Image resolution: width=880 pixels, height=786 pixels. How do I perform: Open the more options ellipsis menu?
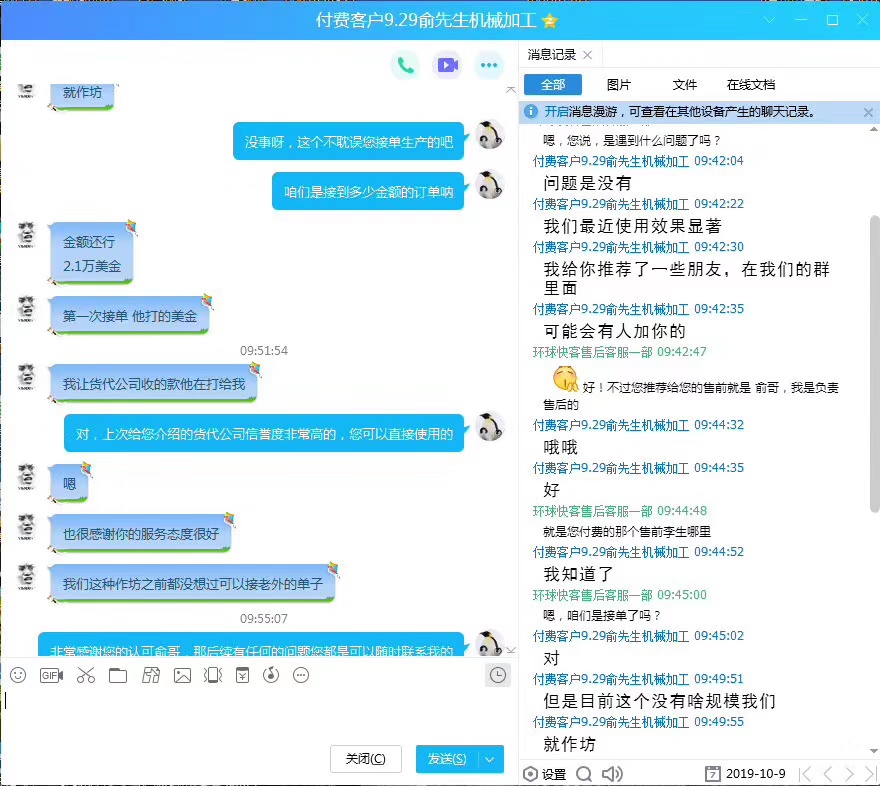tap(488, 65)
